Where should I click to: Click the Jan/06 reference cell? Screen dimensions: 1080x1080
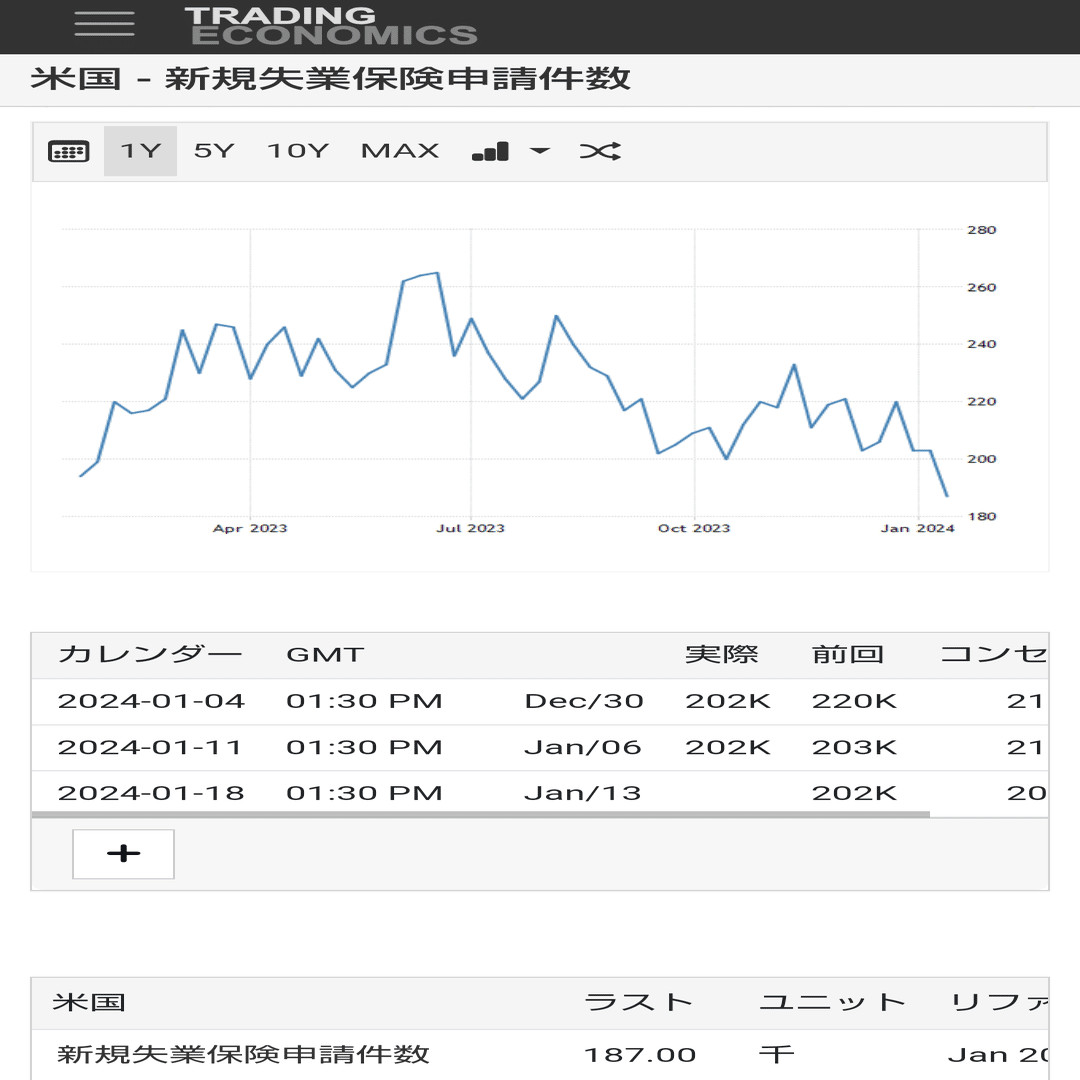coord(583,747)
